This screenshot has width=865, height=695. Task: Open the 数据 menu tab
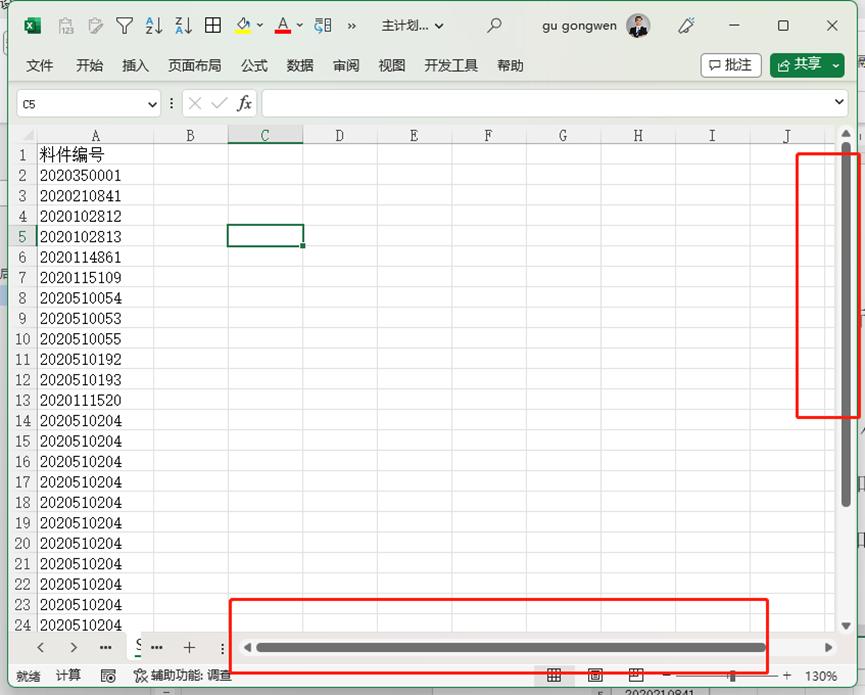click(x=300, y=66)
